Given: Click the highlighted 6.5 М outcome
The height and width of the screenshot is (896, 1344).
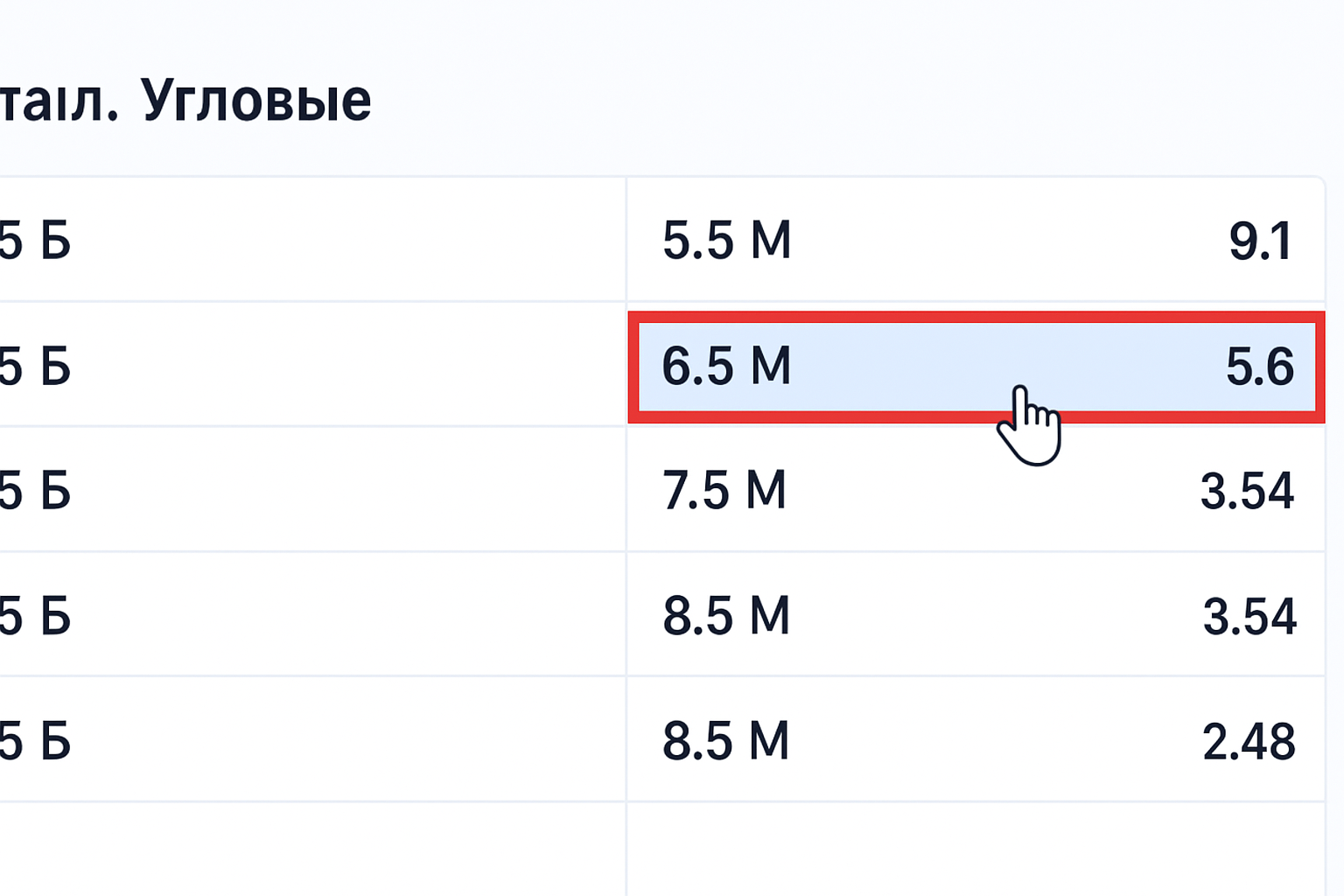Looking at the screenshot, I should point(976,367).
